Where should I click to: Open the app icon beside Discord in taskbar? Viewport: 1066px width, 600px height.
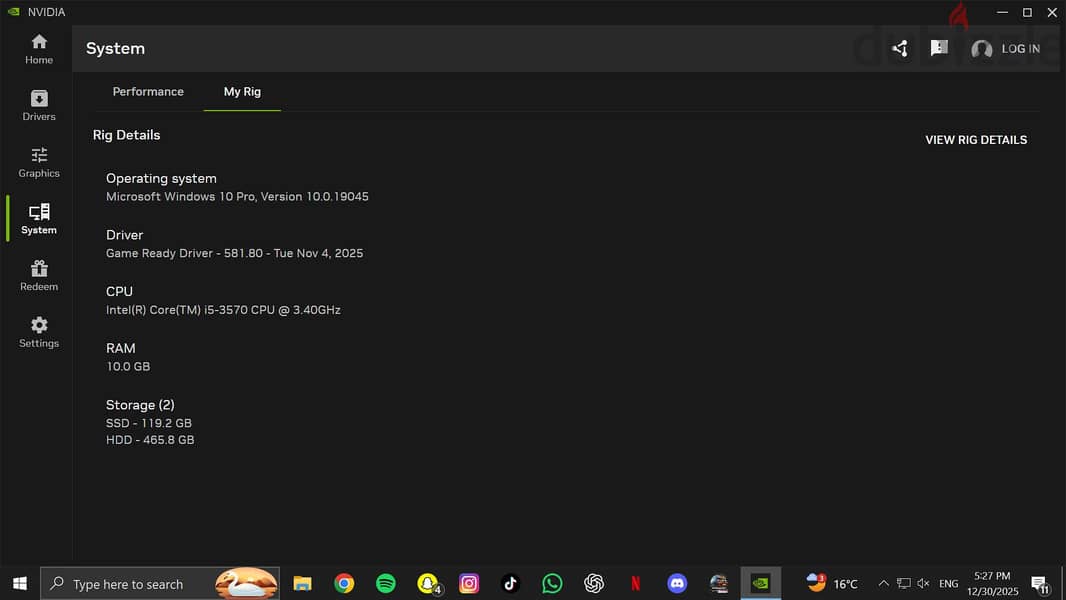[x=719, y=584]
